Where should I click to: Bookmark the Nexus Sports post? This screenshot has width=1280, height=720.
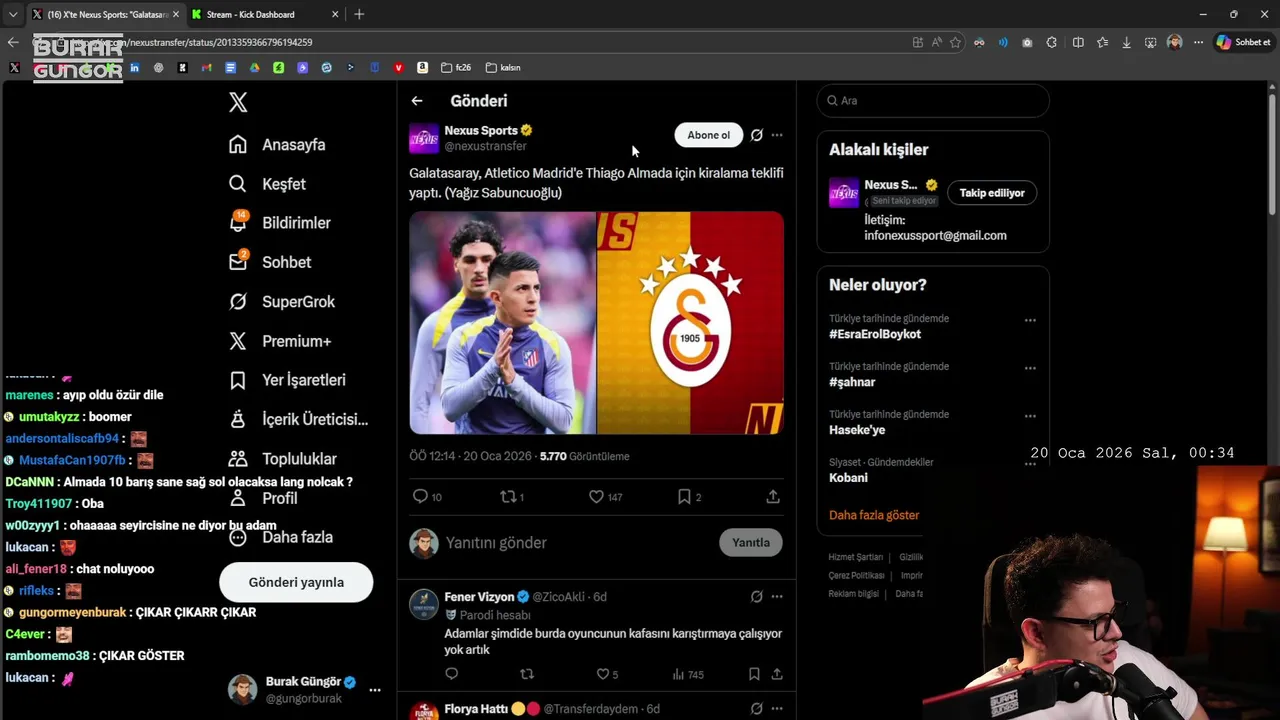(689, 496)
